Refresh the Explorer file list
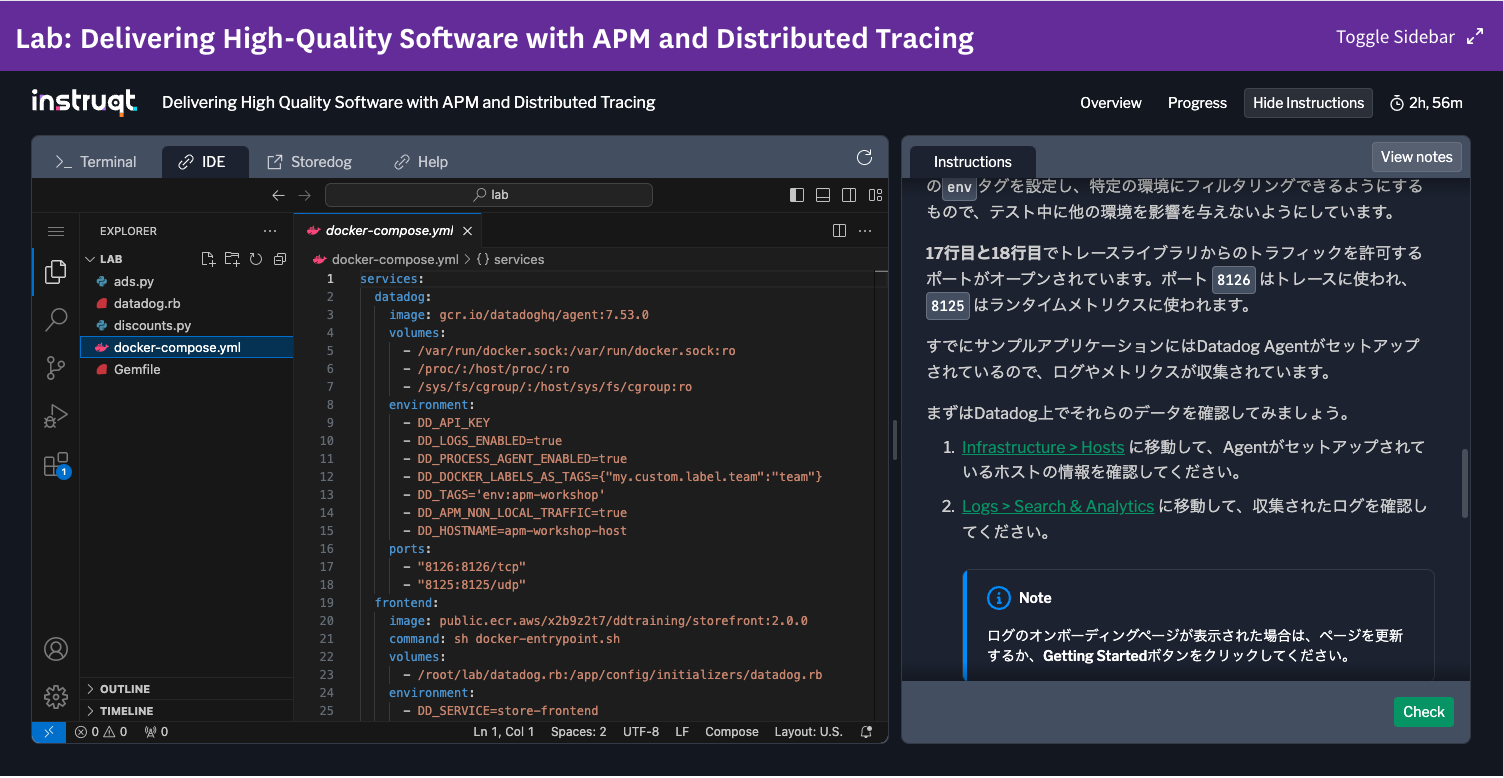 click(x=256, y=259)
